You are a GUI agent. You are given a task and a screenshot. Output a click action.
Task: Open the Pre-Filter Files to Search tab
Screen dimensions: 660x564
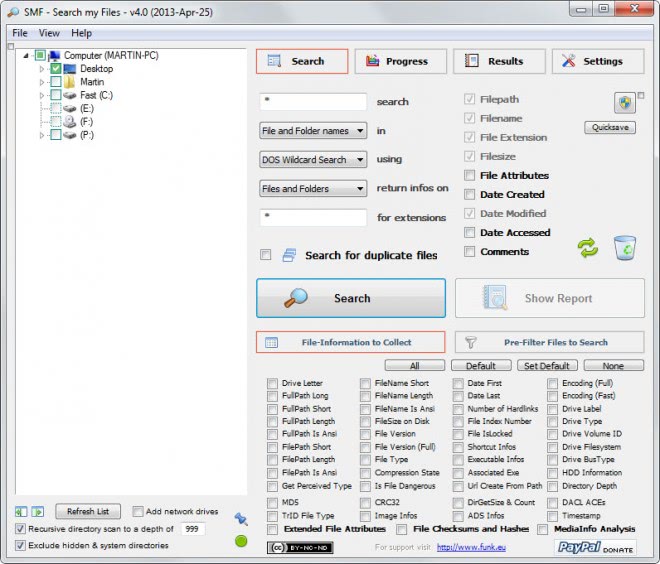point(549,342)
